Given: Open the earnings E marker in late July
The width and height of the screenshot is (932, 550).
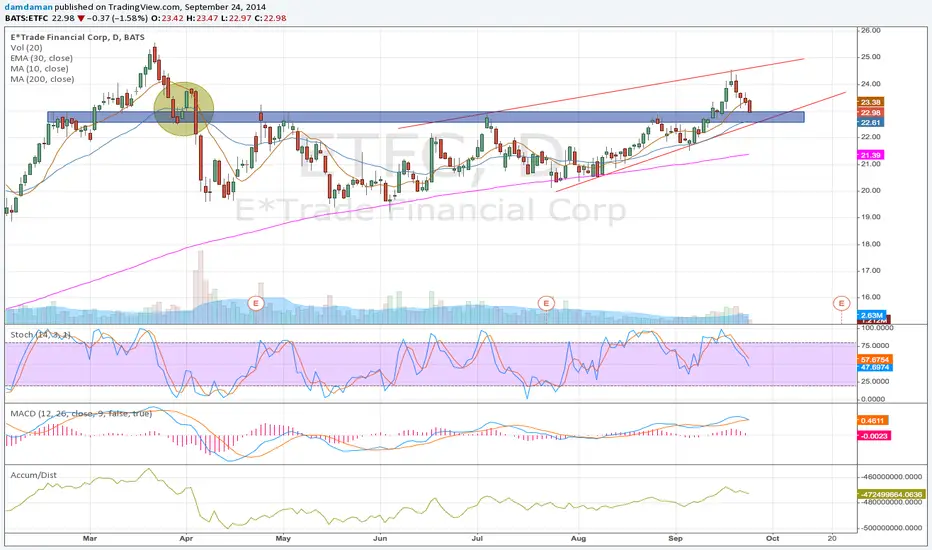Looking at the screenshot, I should [x=546, y=304].
